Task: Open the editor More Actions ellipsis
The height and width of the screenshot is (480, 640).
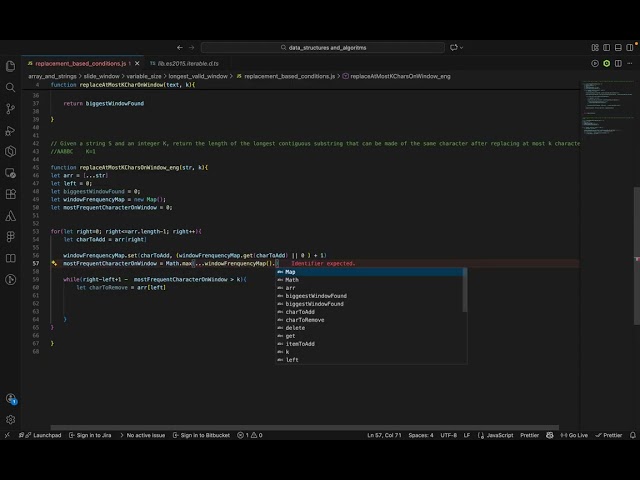Action: coord(630,63)
